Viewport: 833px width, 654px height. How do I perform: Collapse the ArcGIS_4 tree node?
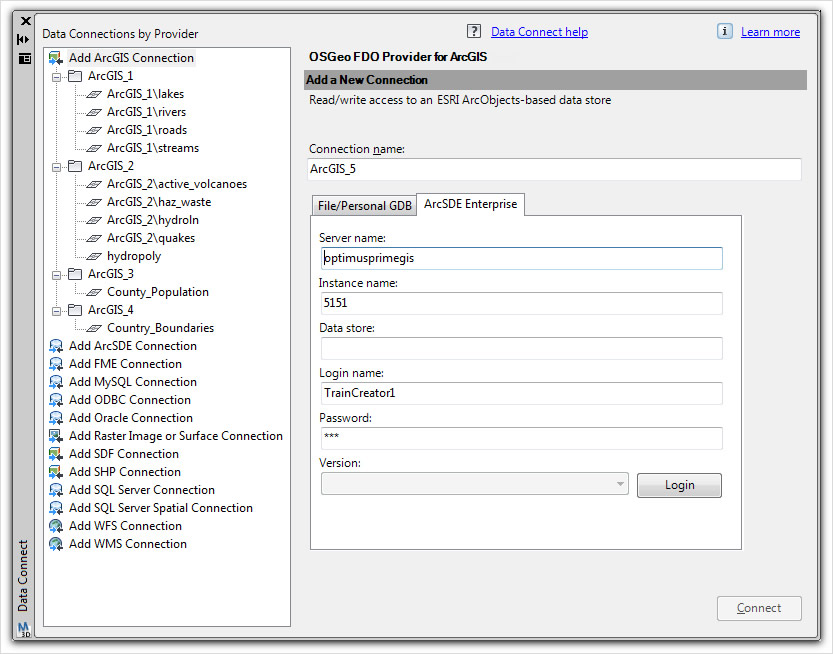56,311
